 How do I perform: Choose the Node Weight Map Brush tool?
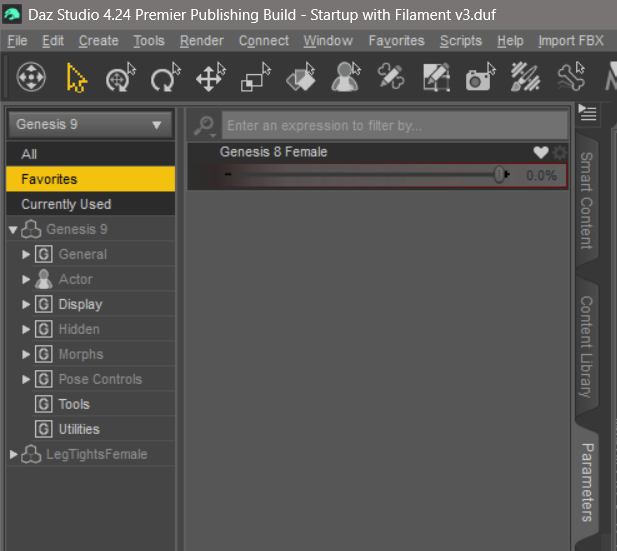(526, 77)
